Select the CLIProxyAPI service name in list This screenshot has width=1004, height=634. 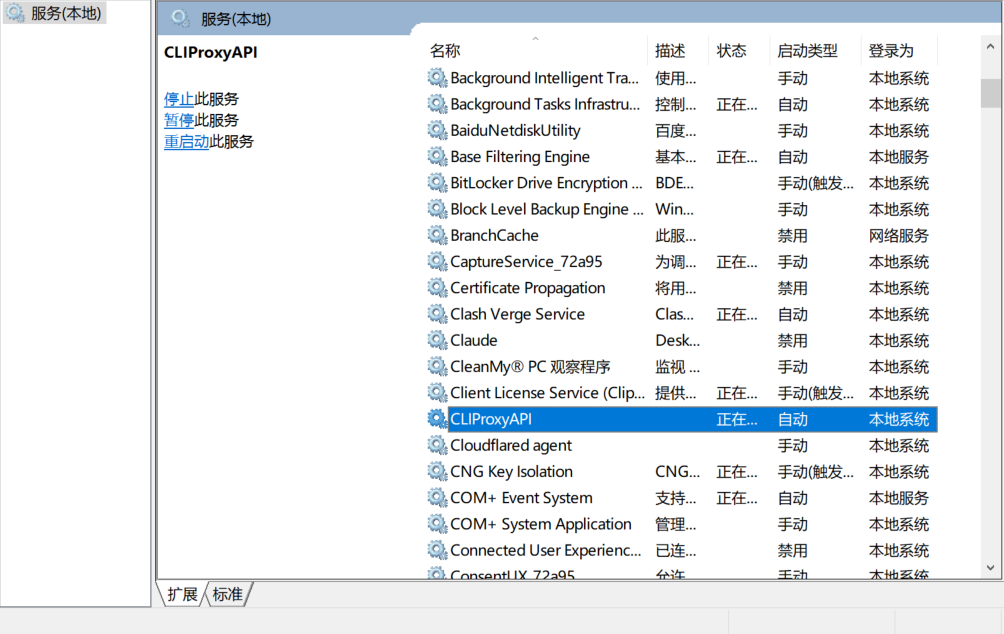tap(491, 419)
